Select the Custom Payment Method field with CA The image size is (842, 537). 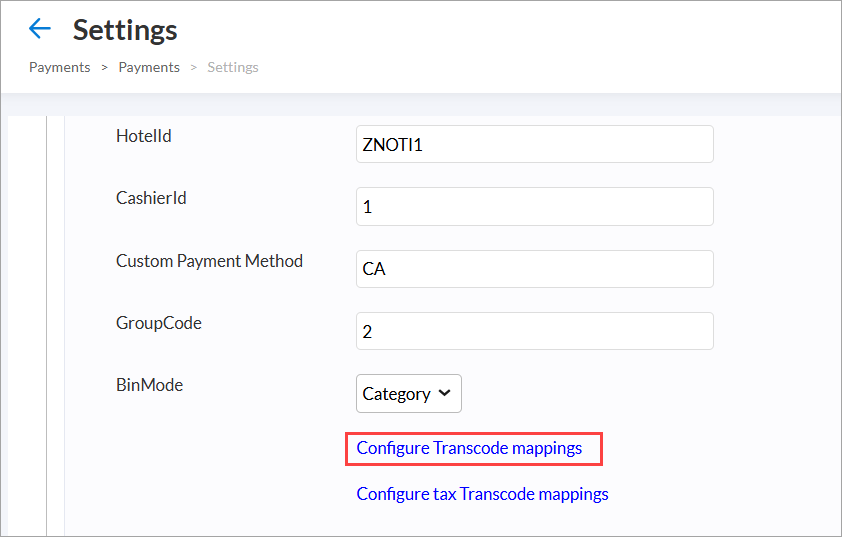tap(534, 268)
